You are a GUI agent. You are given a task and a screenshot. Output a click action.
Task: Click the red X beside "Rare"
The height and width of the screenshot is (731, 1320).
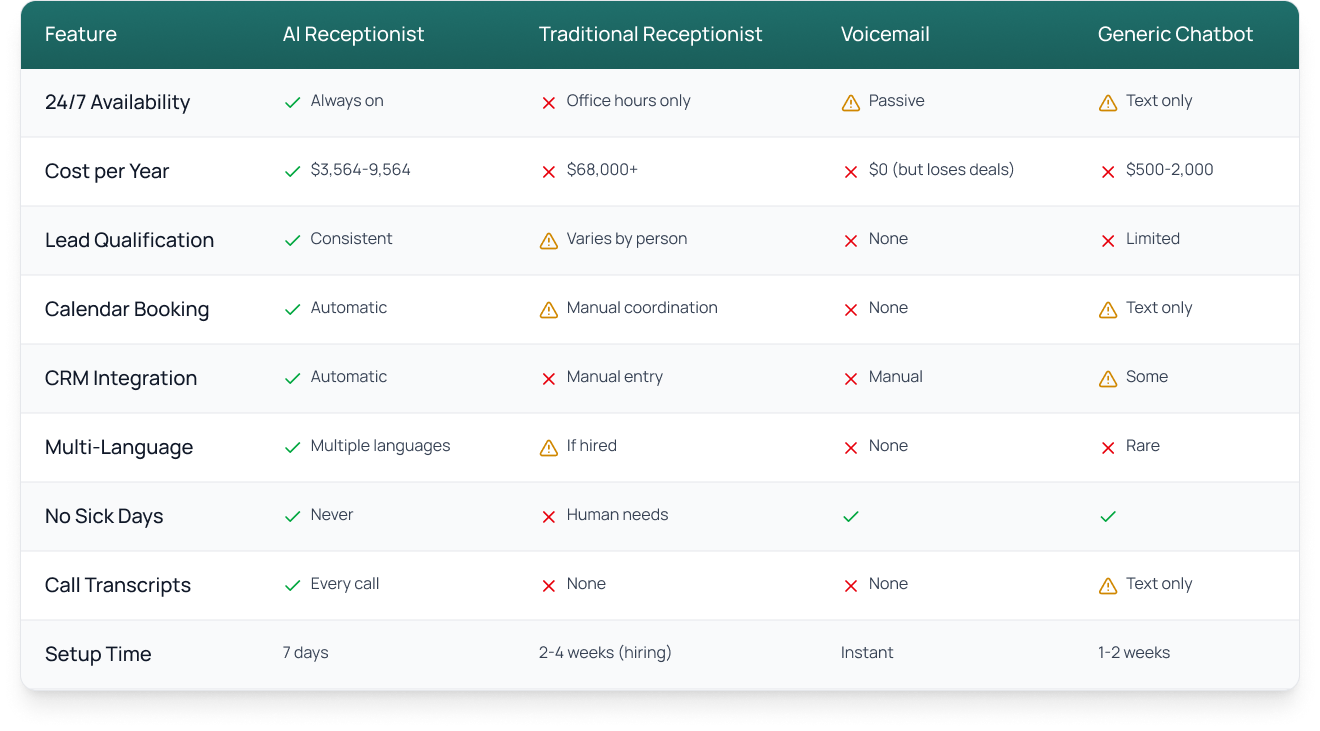pyautogui.click(x=1107, y=447)
